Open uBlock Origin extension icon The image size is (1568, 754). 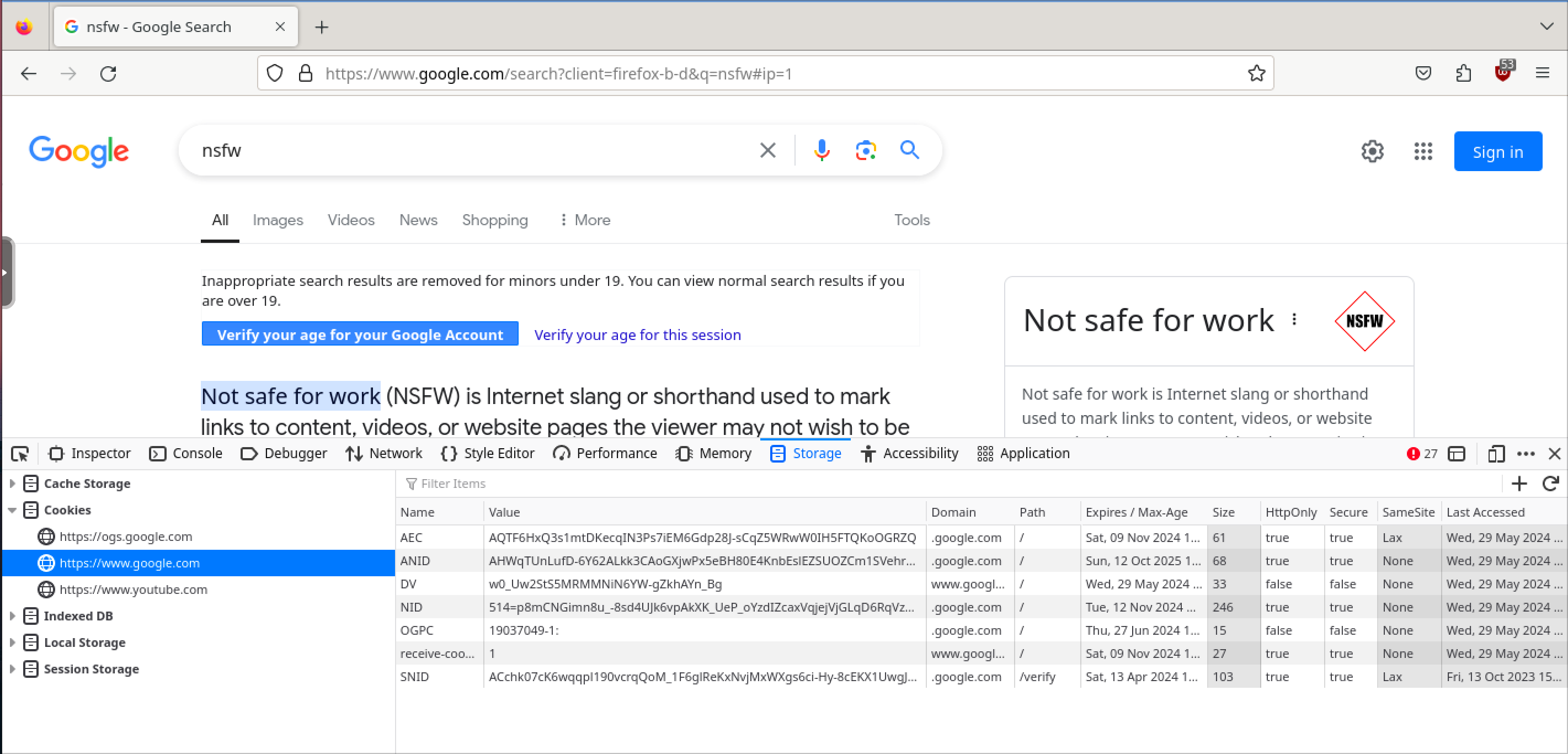(x=1502, y=74)
